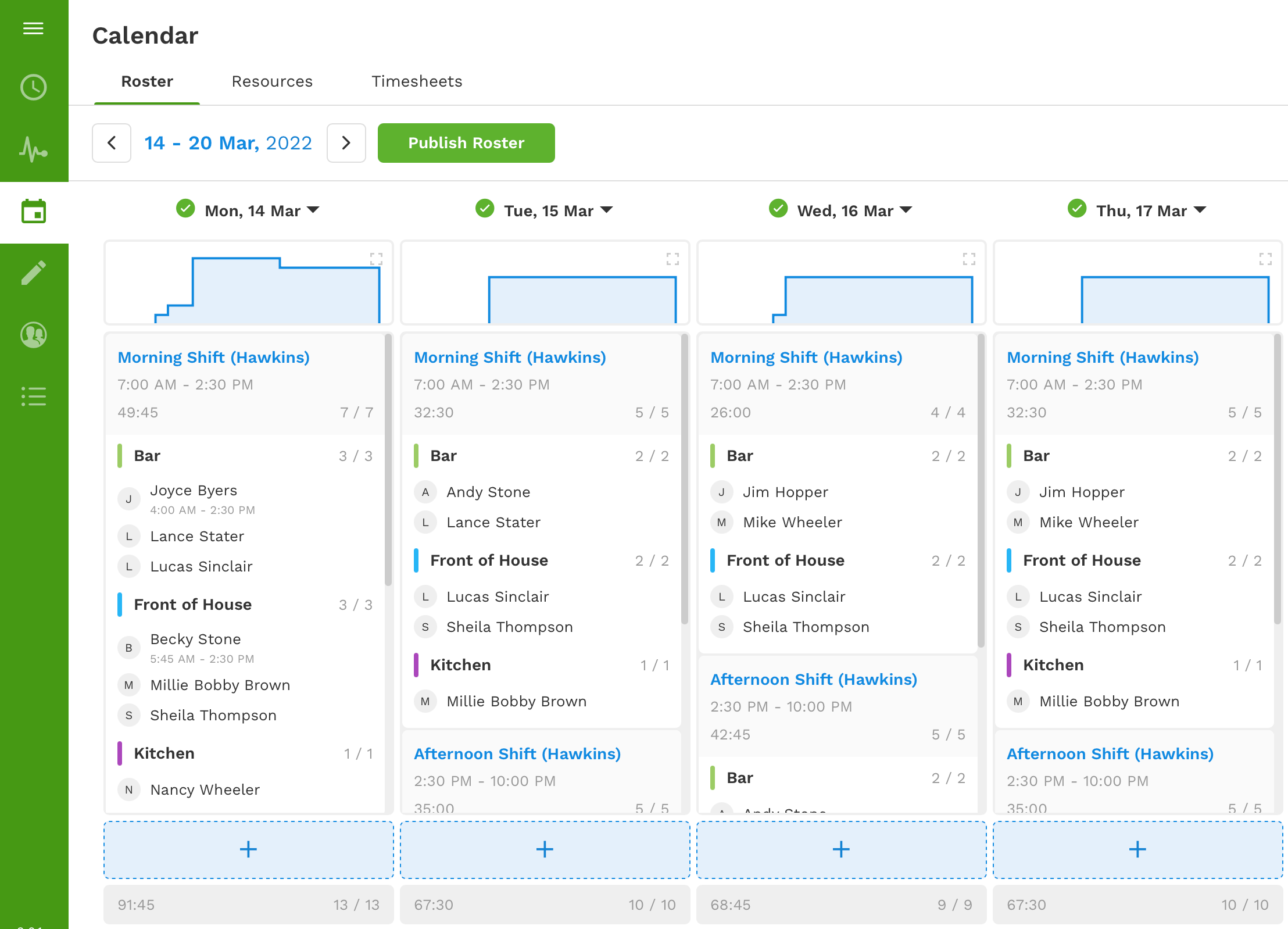This screenshot has height=929, width=1288.
Task: Open the pencil edit icon in sidebar
Action: tap(33, 273)
